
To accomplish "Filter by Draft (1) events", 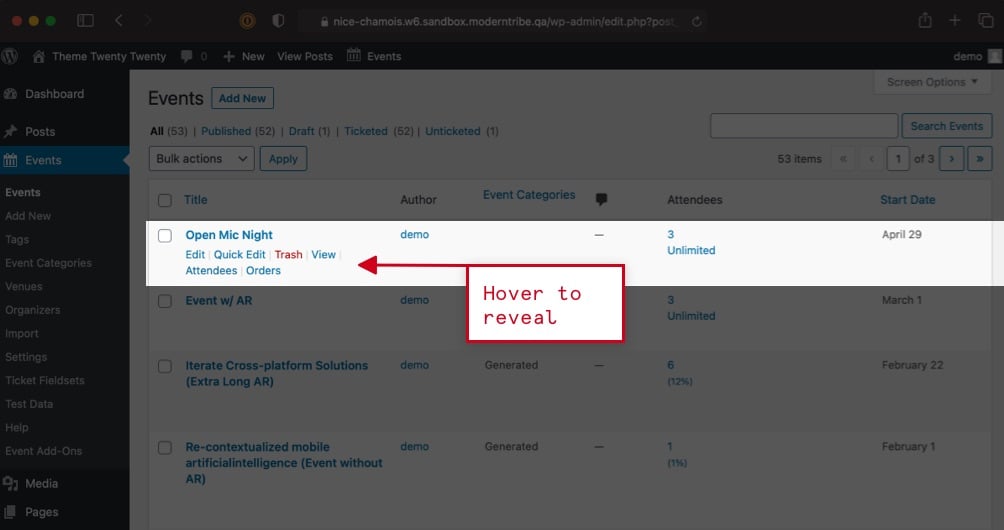I will point(309,131).
